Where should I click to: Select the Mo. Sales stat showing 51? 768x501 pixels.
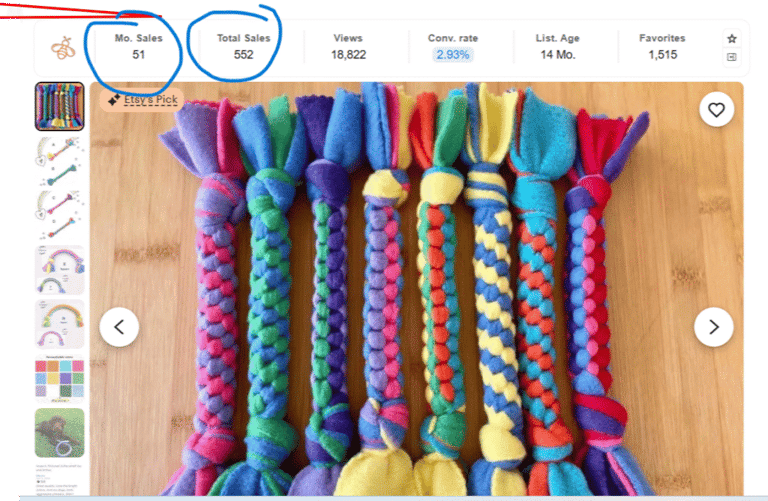(139, 47)
